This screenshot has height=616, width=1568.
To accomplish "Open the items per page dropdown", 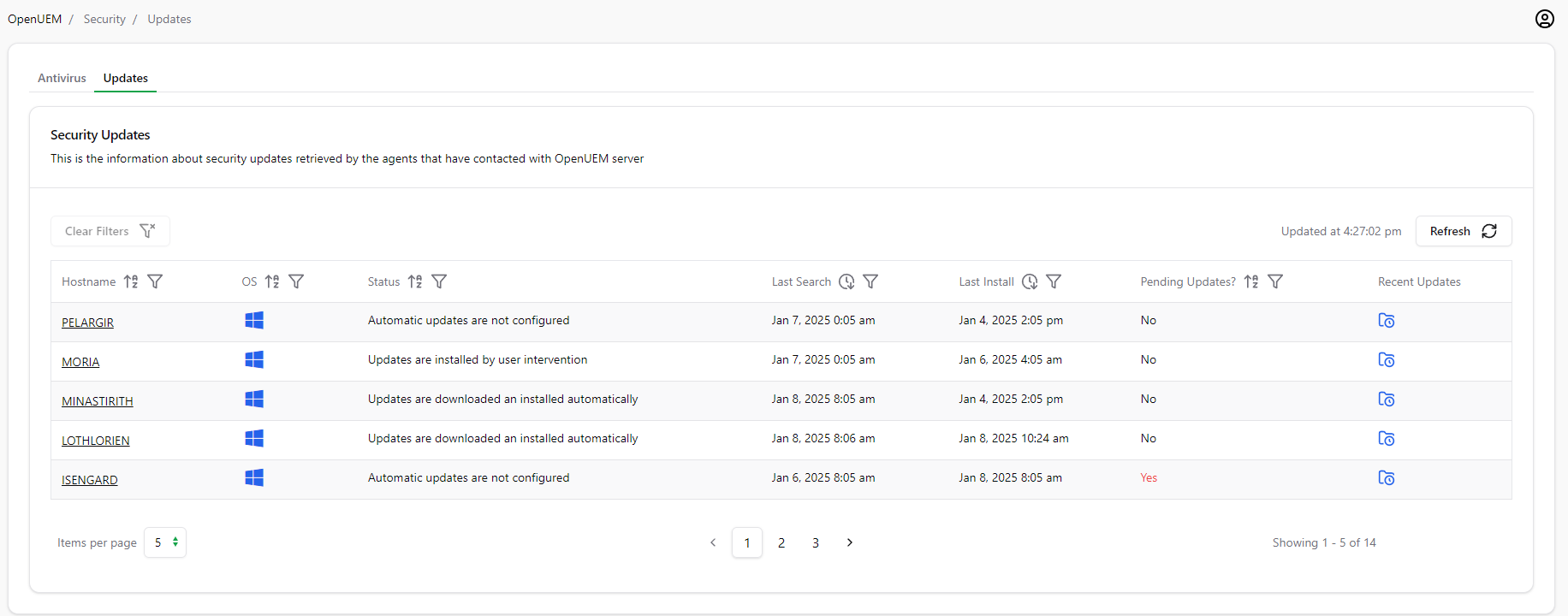I will (x=165, y=542).
